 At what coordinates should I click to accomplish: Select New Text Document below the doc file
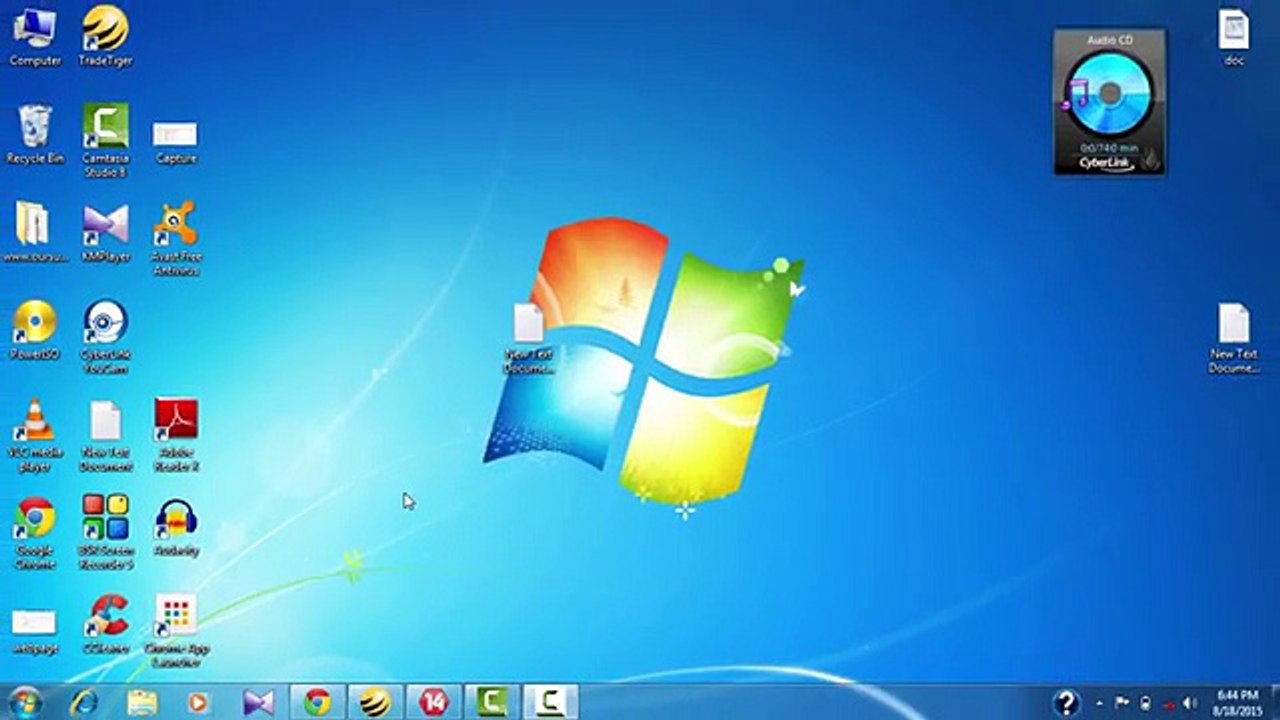coord(1234,339)
